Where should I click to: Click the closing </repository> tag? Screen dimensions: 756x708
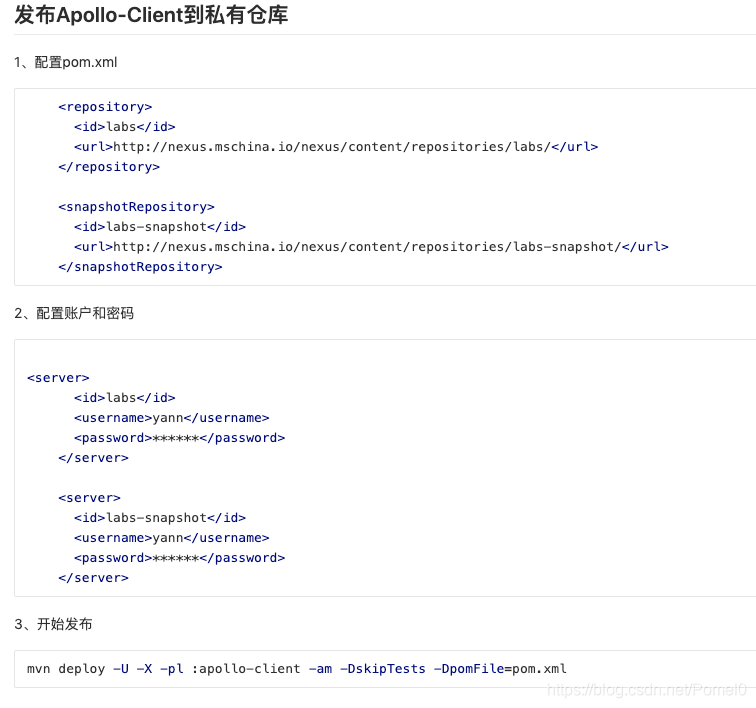click(109, 167)
